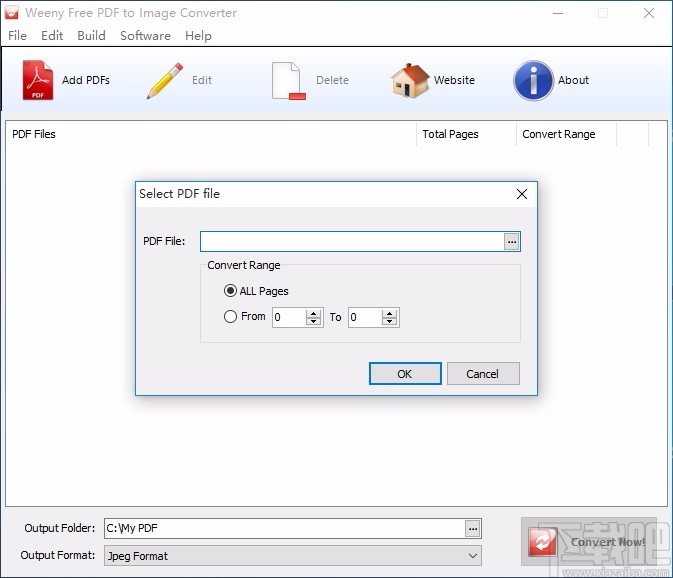Open the Edit menu

(x=52, y=36)
